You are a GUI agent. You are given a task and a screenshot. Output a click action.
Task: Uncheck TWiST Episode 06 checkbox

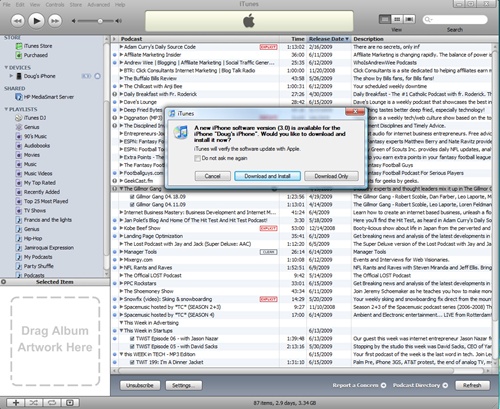[x=132, y=339]
